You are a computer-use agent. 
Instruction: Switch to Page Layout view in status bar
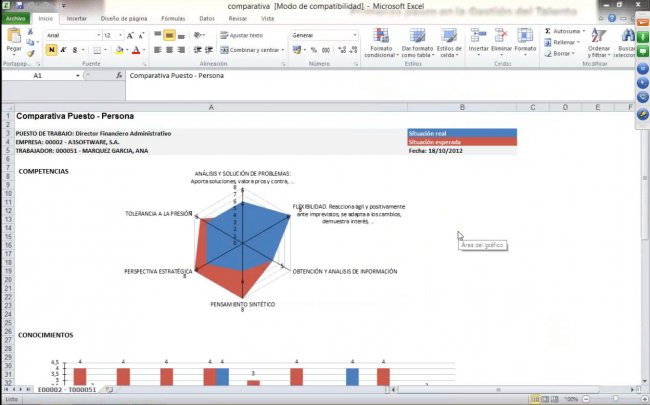coord(545,399)
